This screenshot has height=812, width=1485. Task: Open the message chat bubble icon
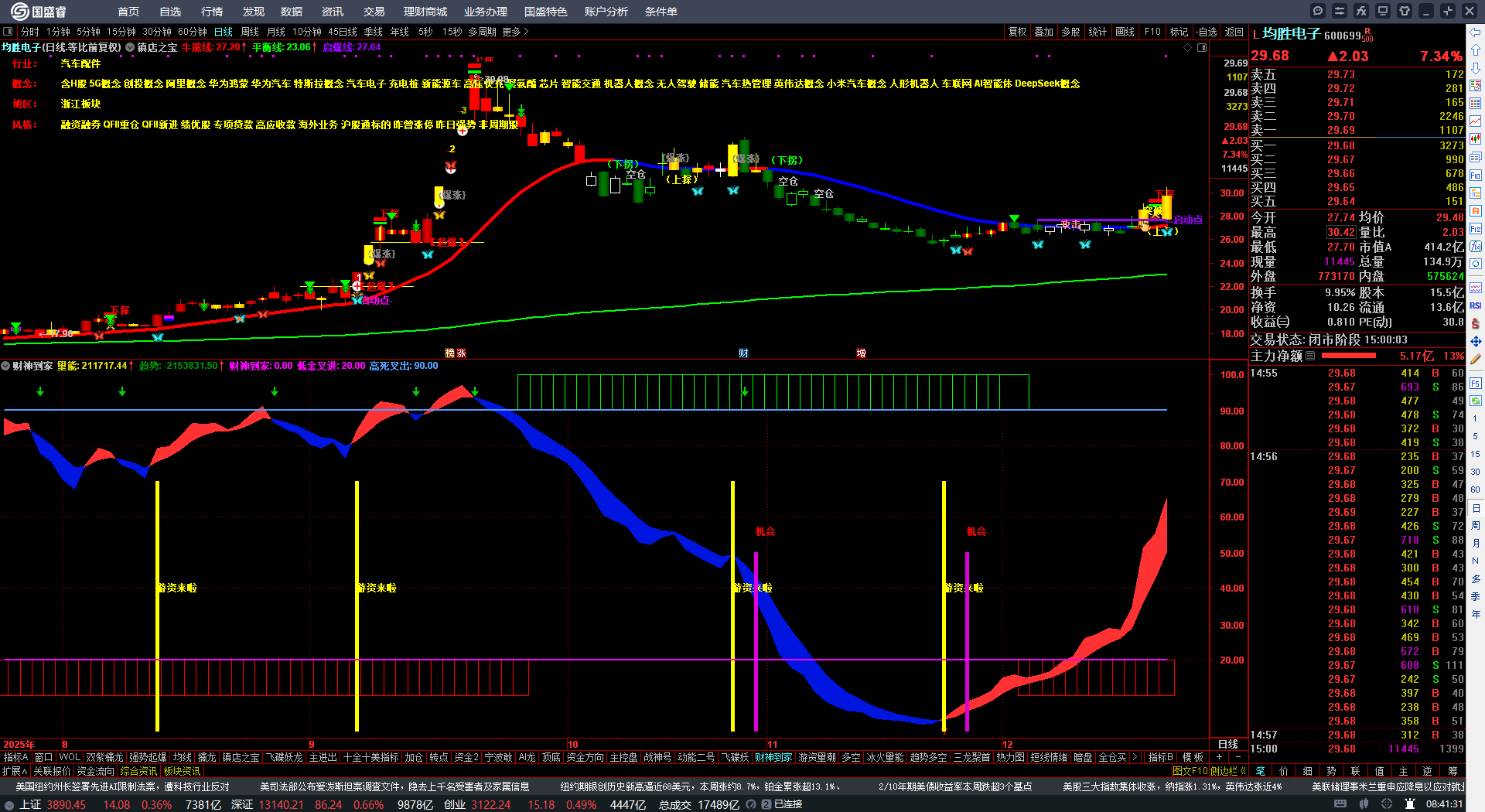click(1318, 11)
